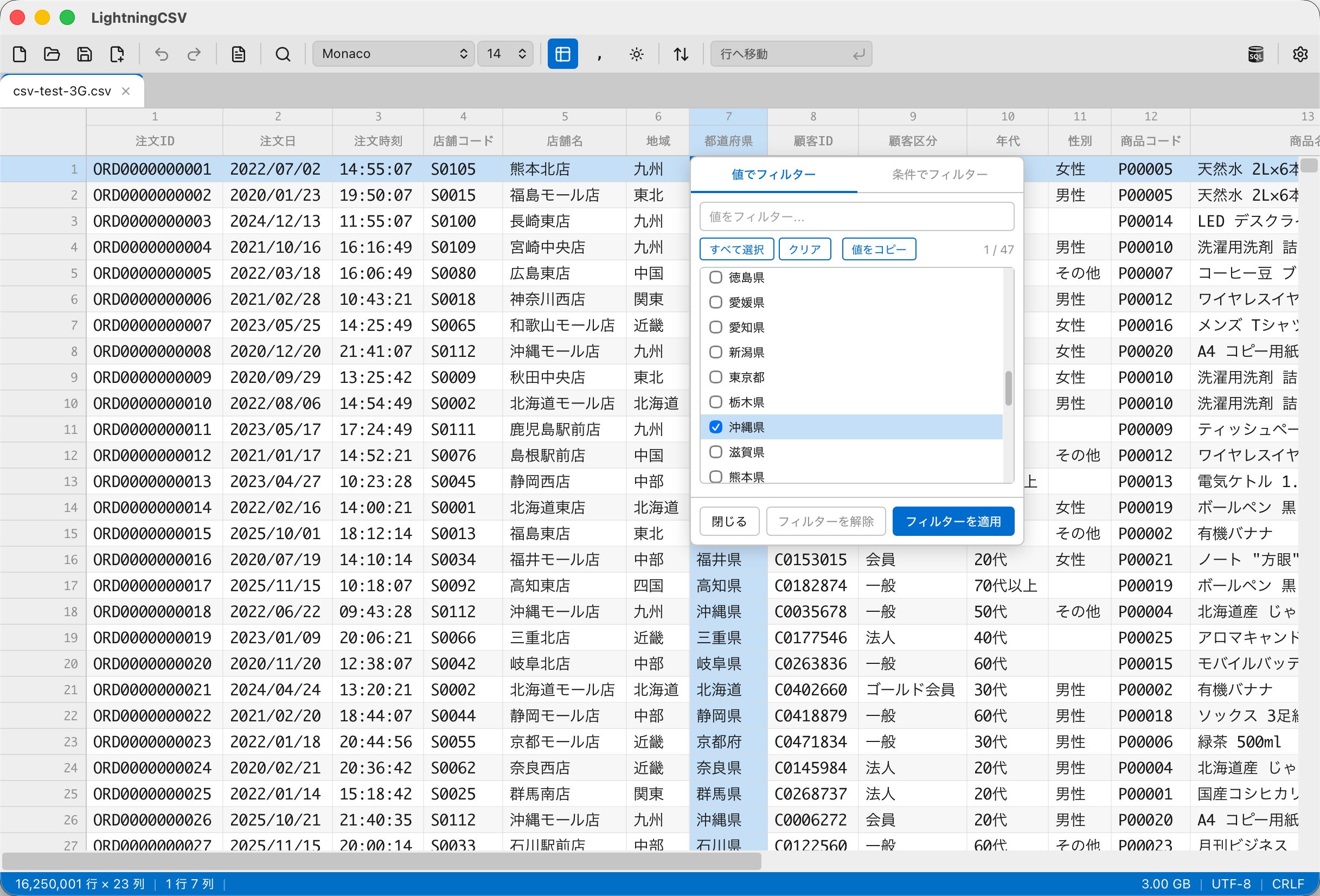Select the 顧客区分 column header
The image size is (1320, 896).
[913, 141]
